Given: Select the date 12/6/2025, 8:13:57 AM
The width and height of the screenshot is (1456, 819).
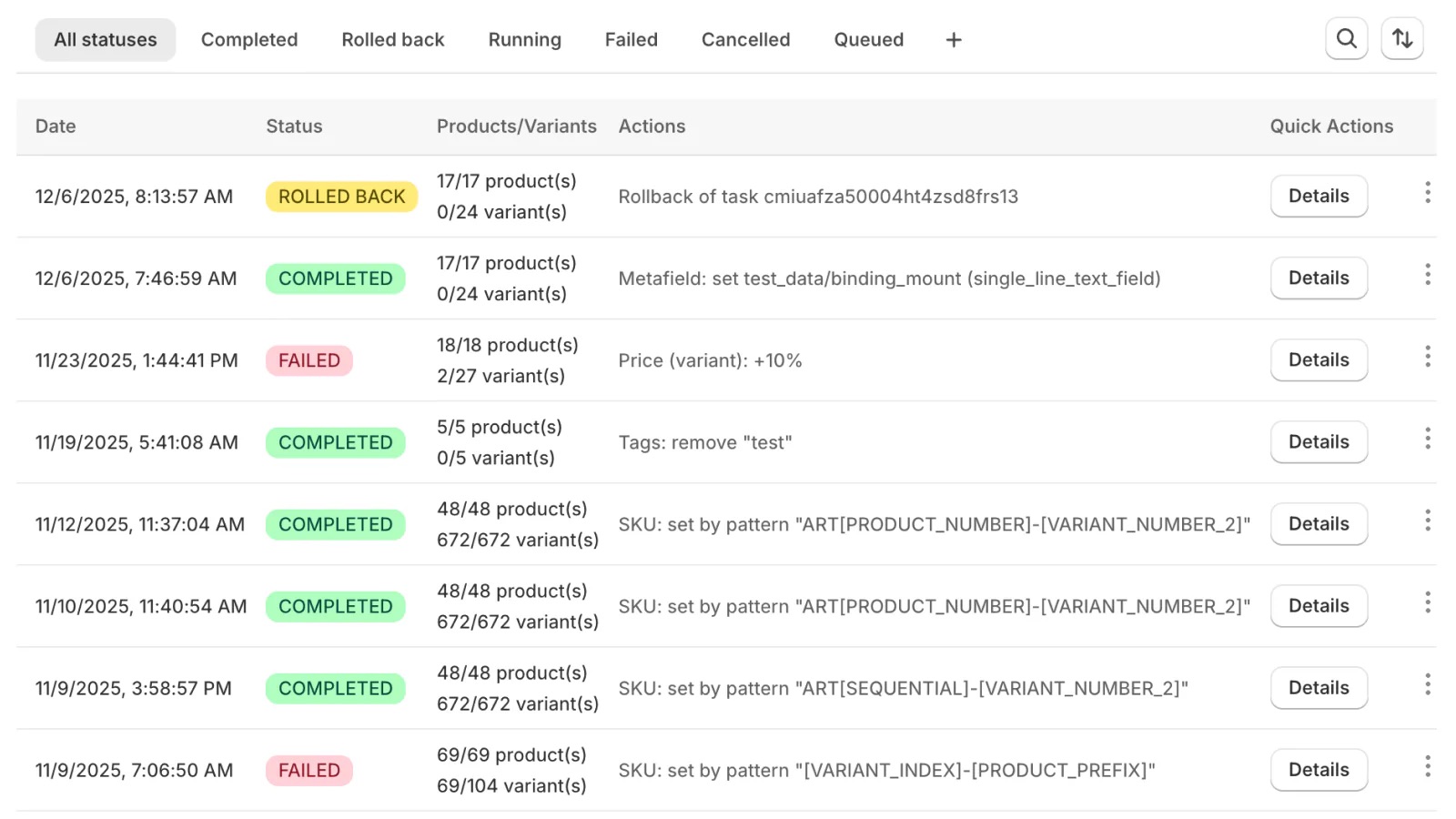Looking at the screenshot, I should click(134, 197).
